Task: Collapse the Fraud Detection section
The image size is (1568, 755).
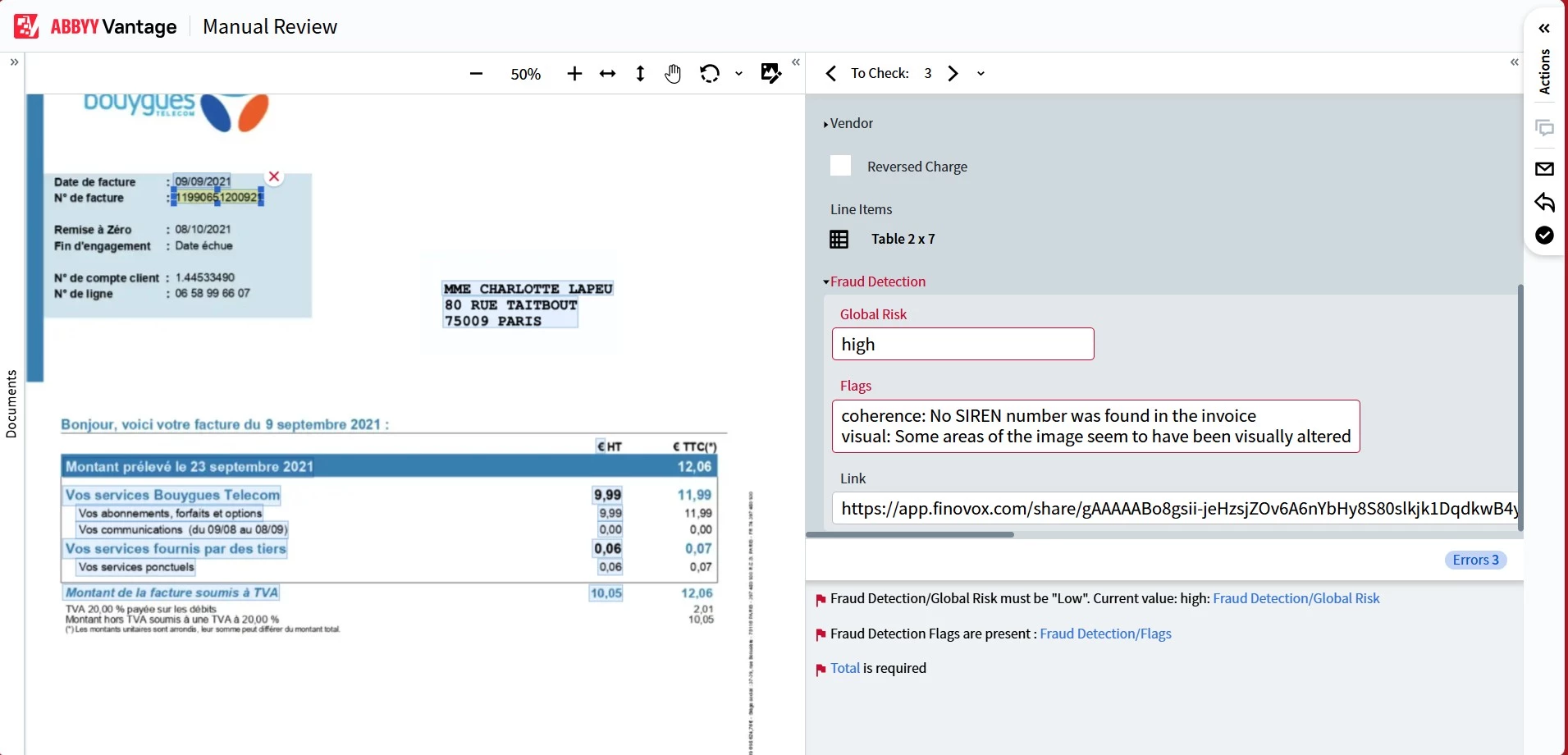Action: click(x=825, y=281)
